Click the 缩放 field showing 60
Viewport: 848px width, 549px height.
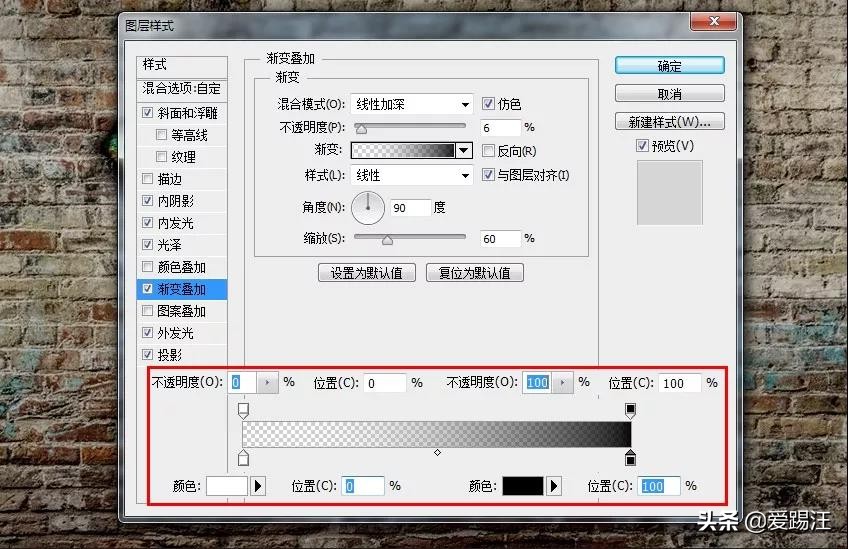pos(501,239)
